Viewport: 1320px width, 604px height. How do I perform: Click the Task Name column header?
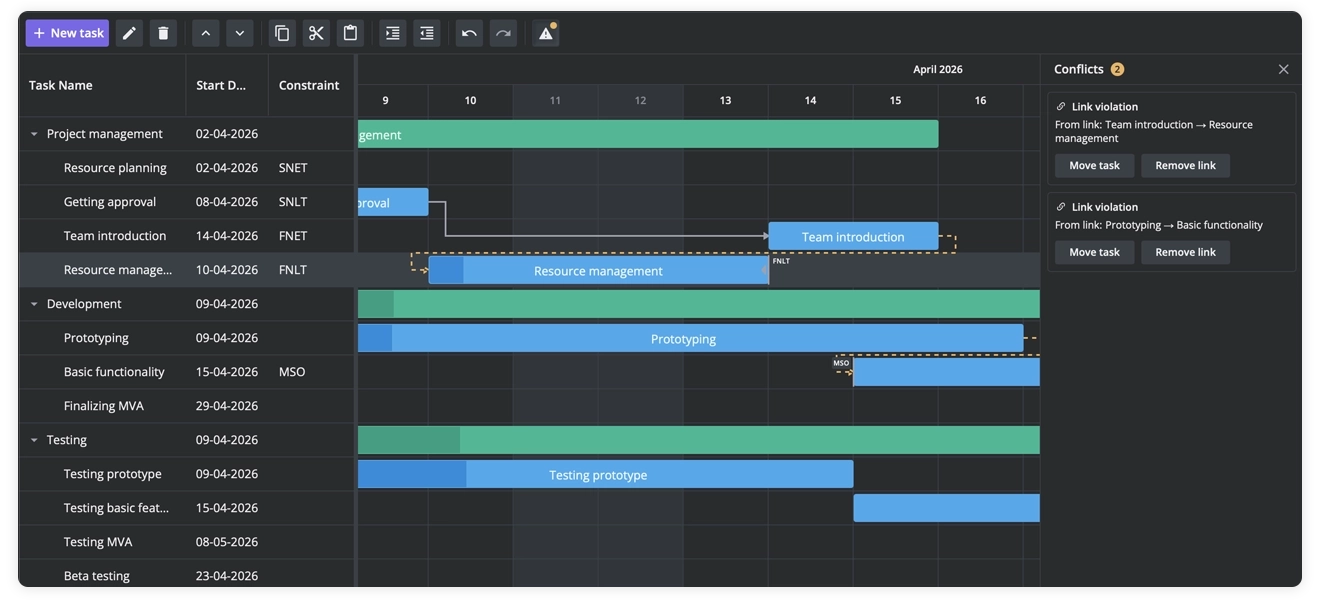pyautogui.click(x=102, y=85)
